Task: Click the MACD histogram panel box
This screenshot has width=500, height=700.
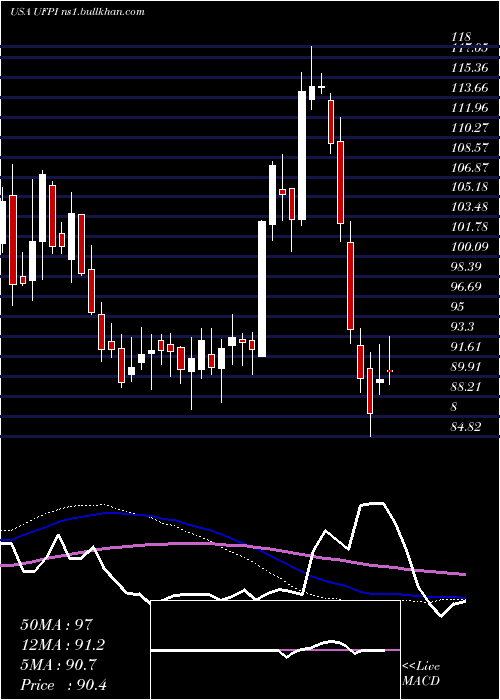Action: [275, 650]
